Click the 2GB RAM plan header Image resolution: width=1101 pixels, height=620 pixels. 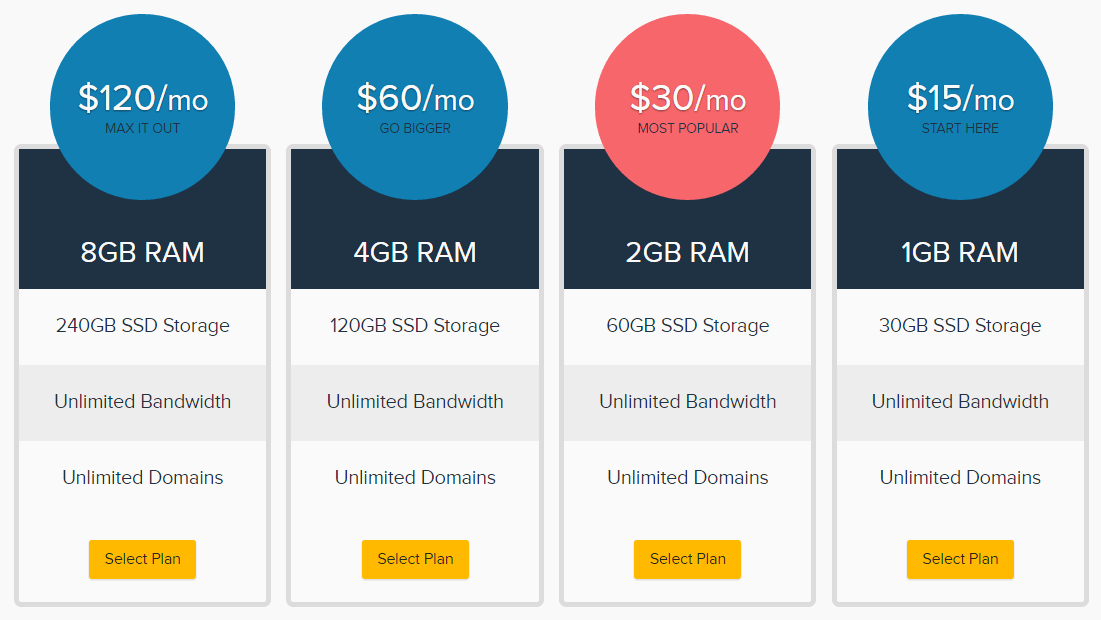click(x=687, y=252)
